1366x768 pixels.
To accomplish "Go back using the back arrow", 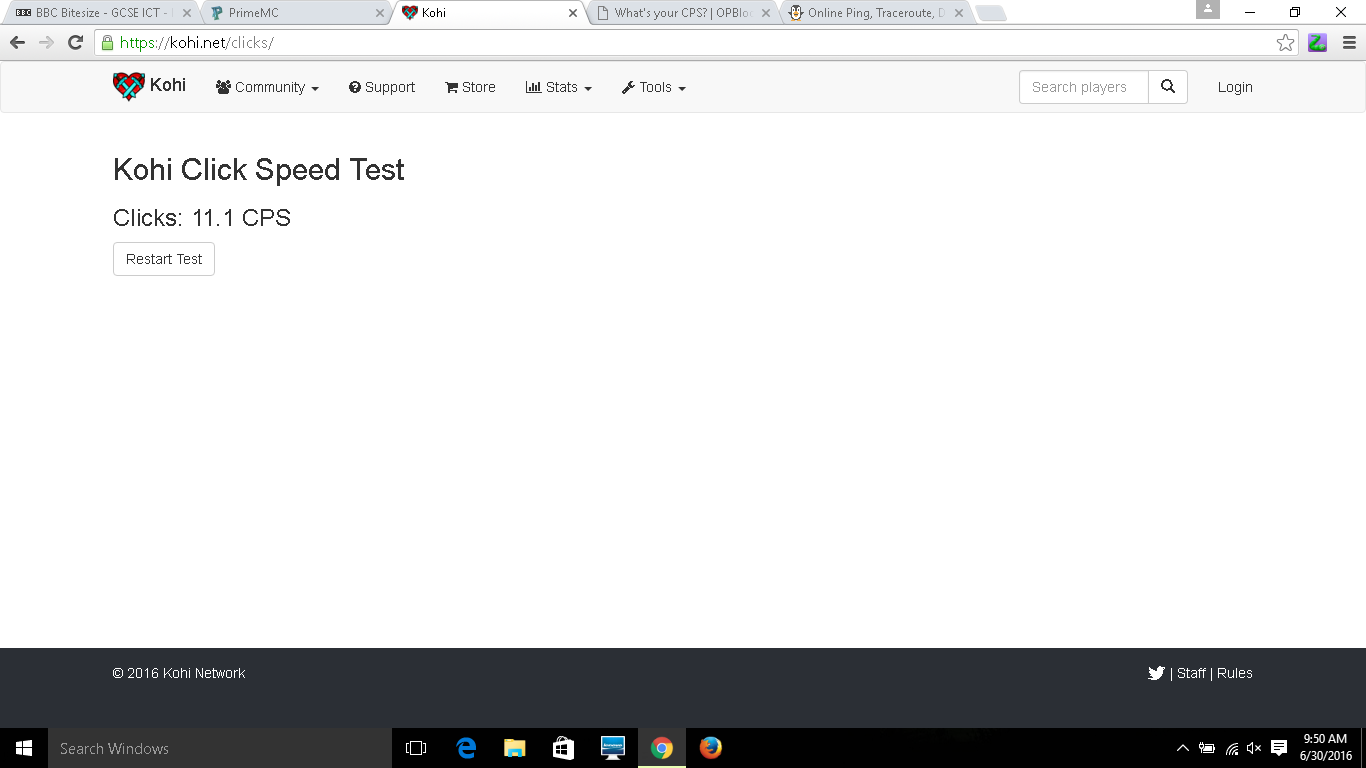I will coord(17,43).
